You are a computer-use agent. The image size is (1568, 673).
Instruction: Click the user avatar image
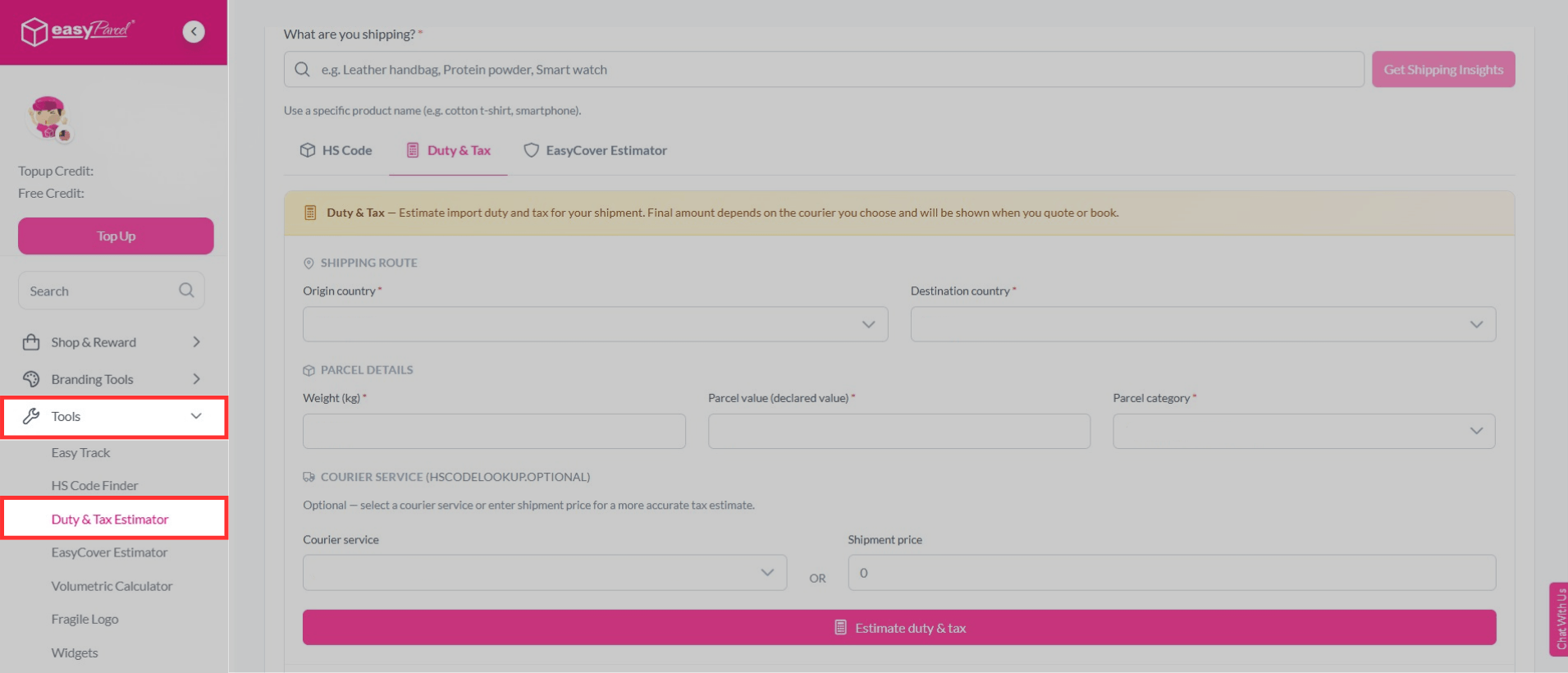click(48, 118)
